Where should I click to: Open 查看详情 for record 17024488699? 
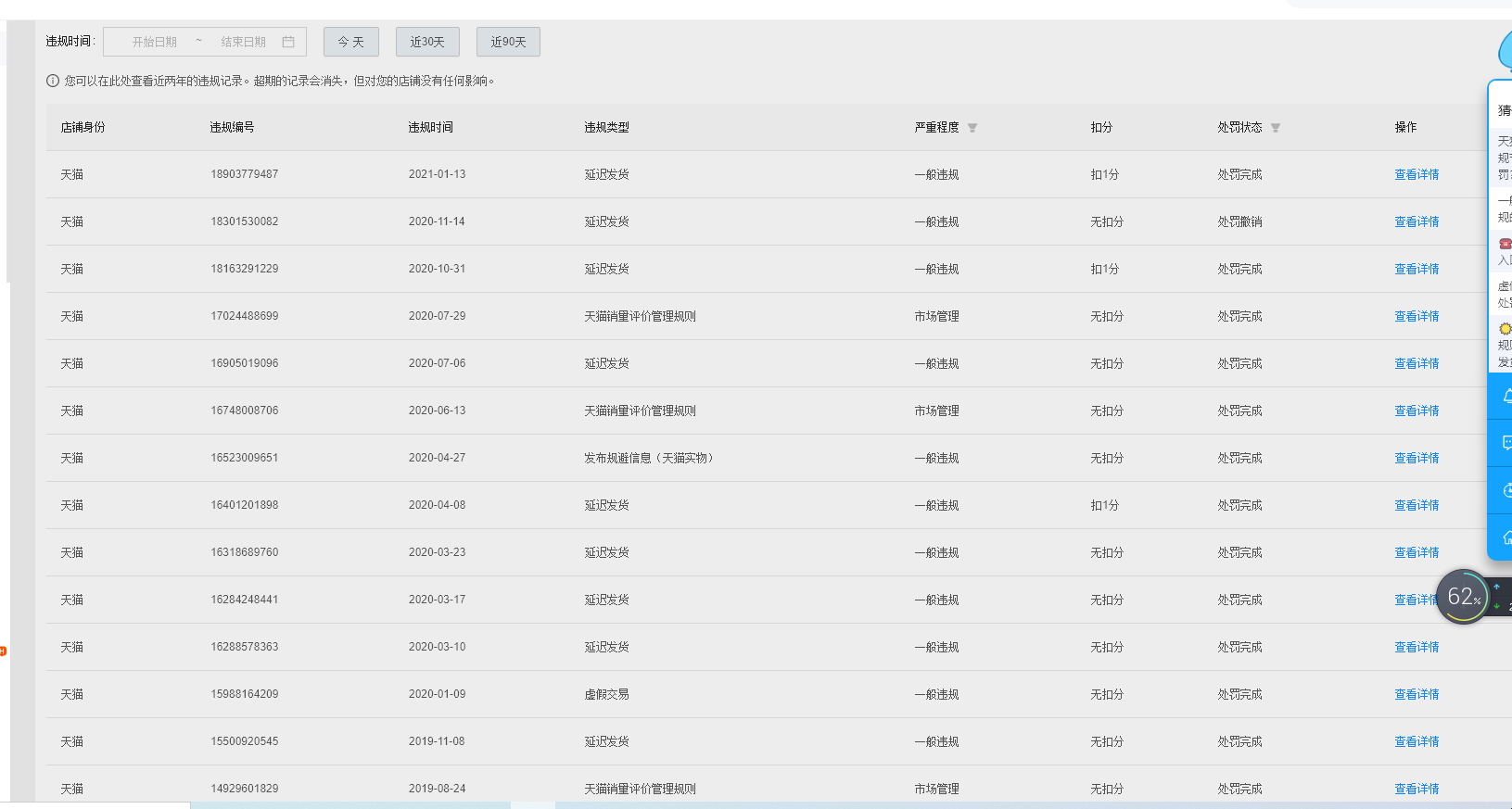coord(1417,316)
